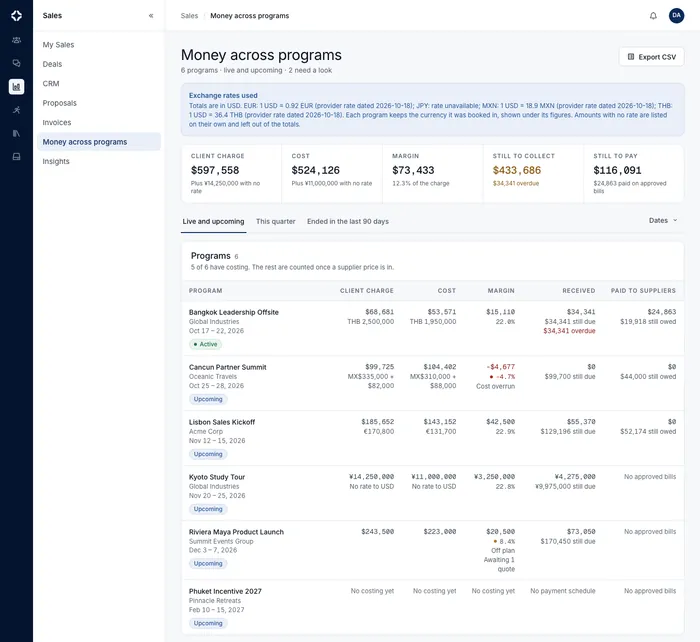This screenshot has height=642, width=700.
Task: Click the $52,174 still owed text
Action: click(x=648, y=431)
